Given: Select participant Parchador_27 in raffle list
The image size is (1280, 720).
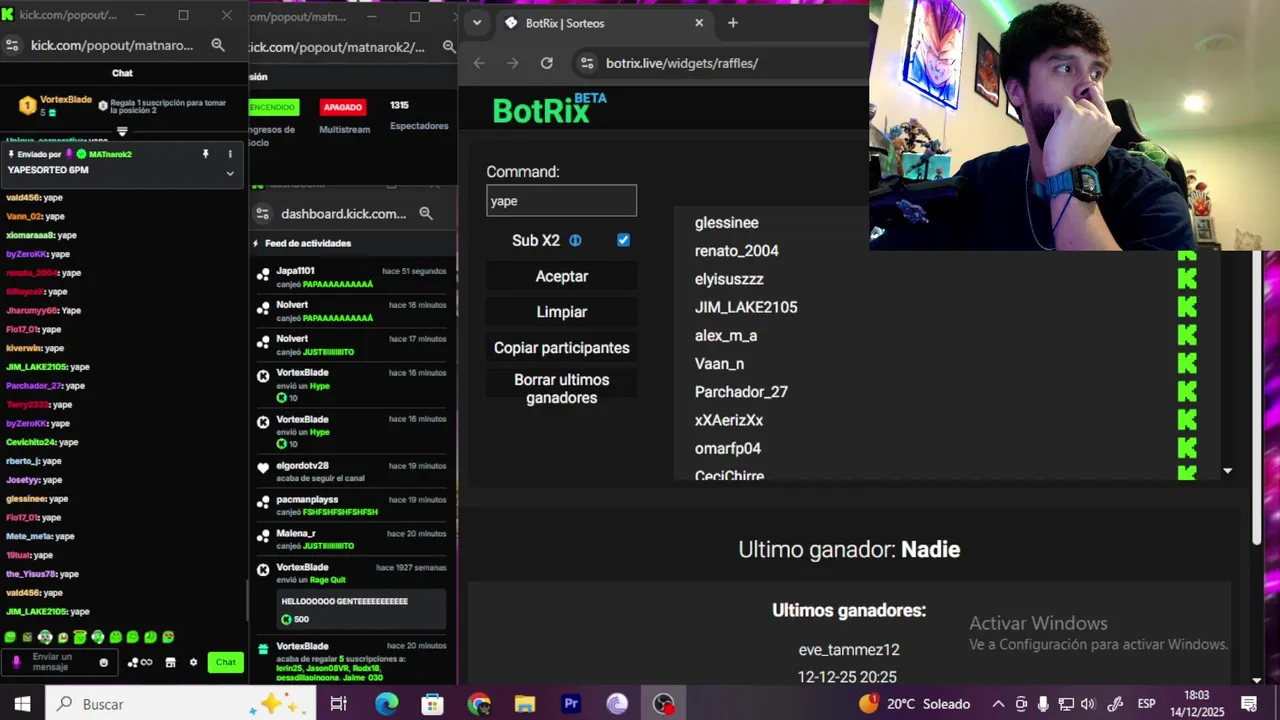Looking at the screenshot, I should (x=741, y=392).
